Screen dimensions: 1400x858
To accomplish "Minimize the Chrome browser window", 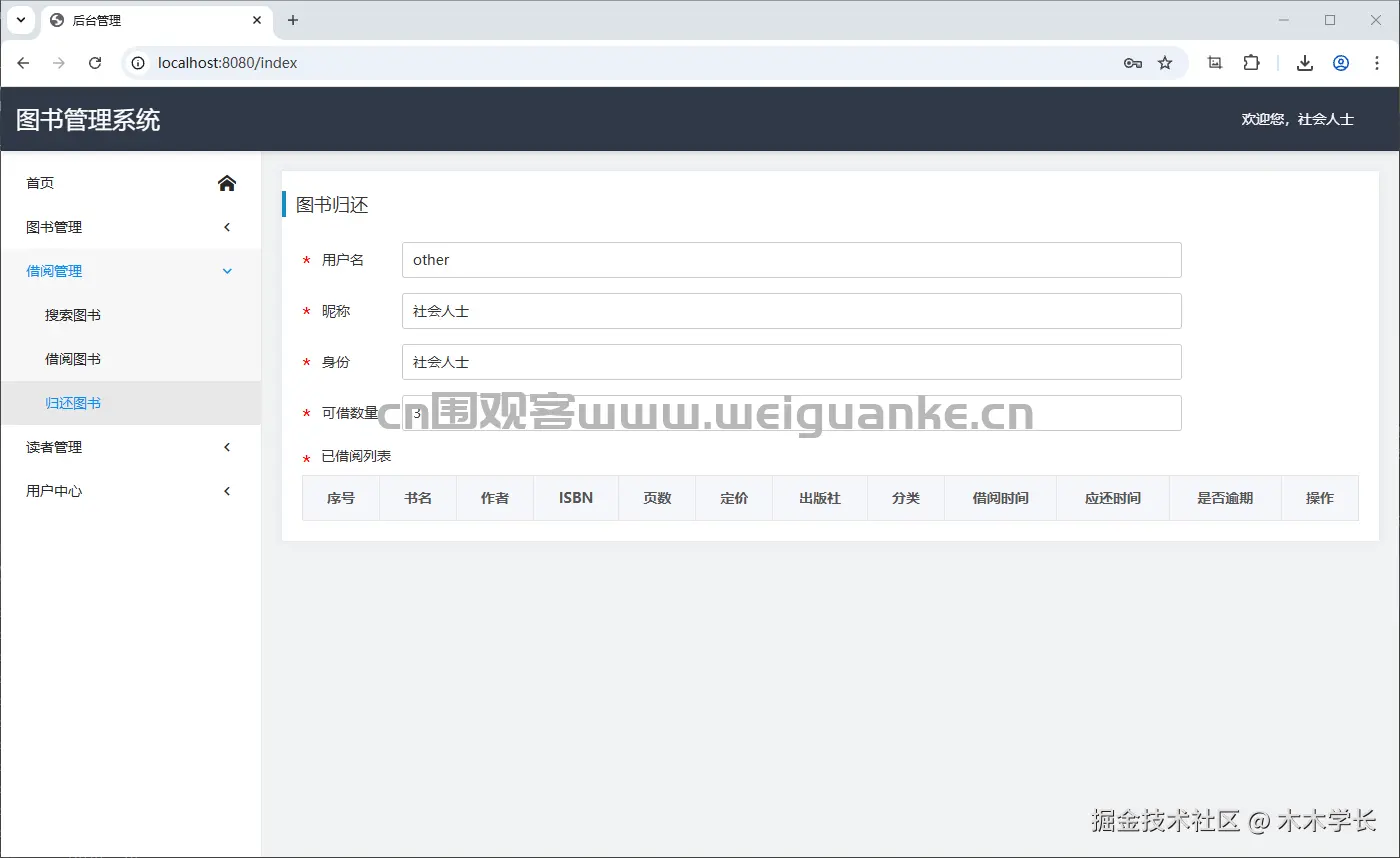I will pyautogui.click(x=1284, y=20).
